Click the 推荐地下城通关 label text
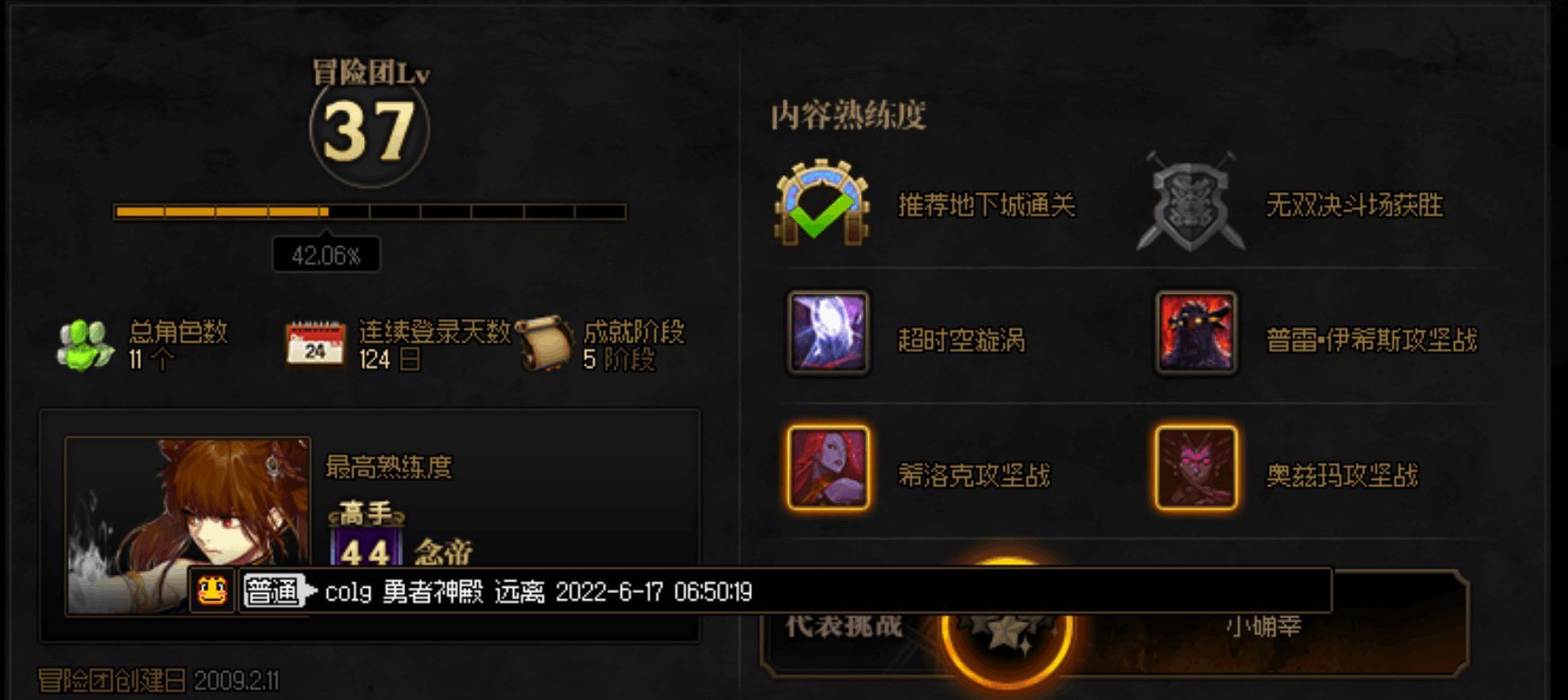1568x700 pixels. 987,205
